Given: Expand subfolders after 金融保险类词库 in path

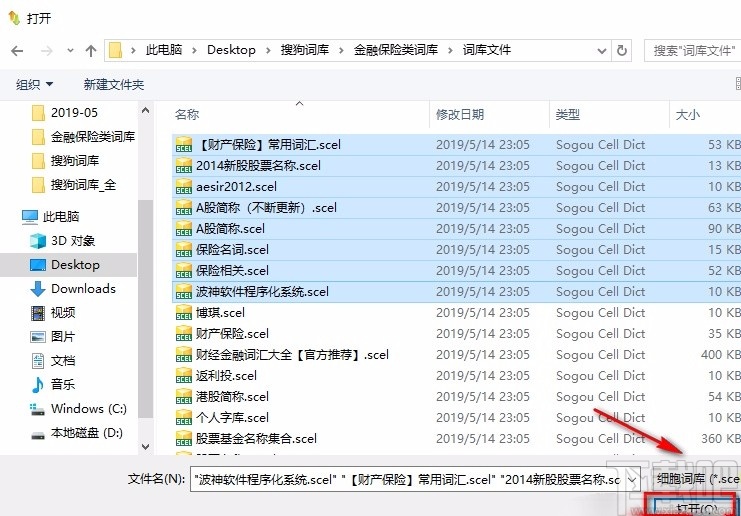Looking at the screenshot, I should coord(450,50).
